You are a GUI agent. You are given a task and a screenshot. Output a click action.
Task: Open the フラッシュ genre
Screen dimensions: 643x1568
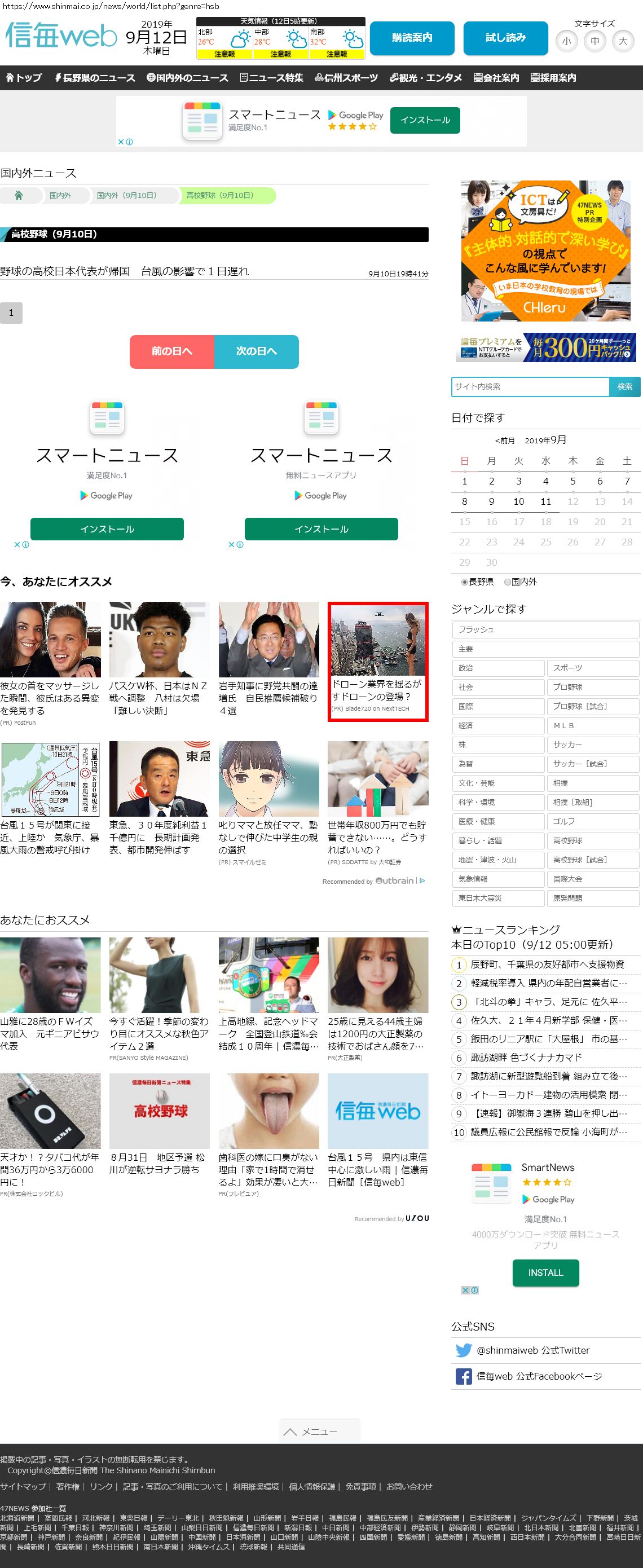[545, 630]
